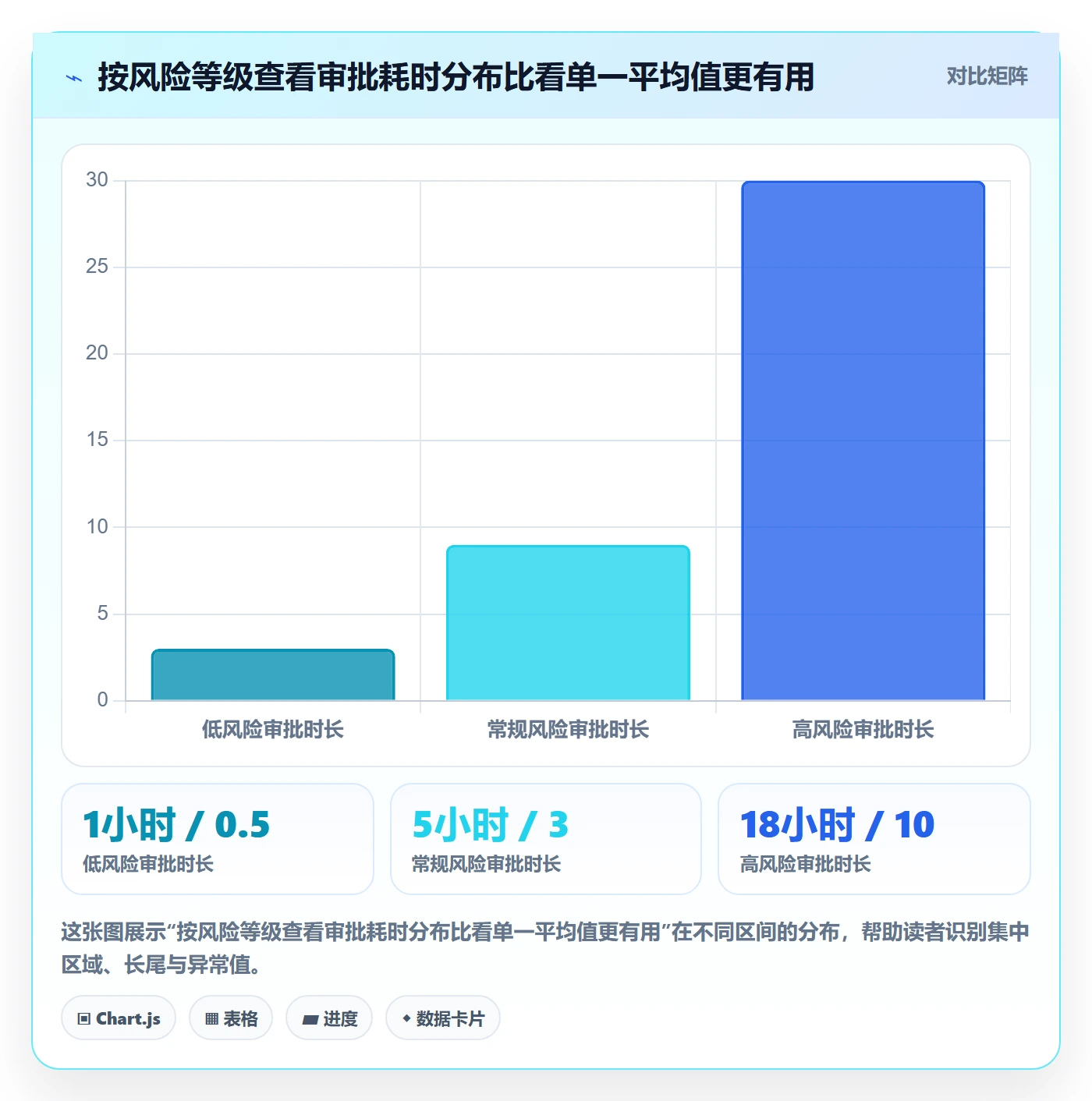Open the 5小时 / 3 data card
This screenshot has height=1101, width=1092.
[x=546, y=839]
